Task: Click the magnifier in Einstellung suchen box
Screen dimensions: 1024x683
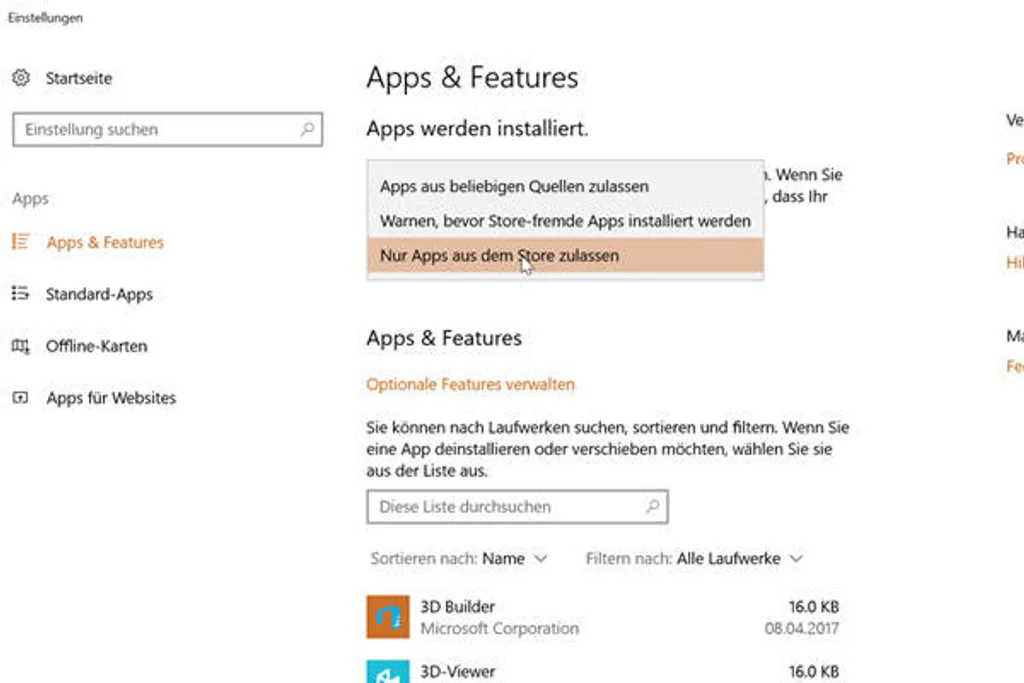Action: click(x=308, y=129)
